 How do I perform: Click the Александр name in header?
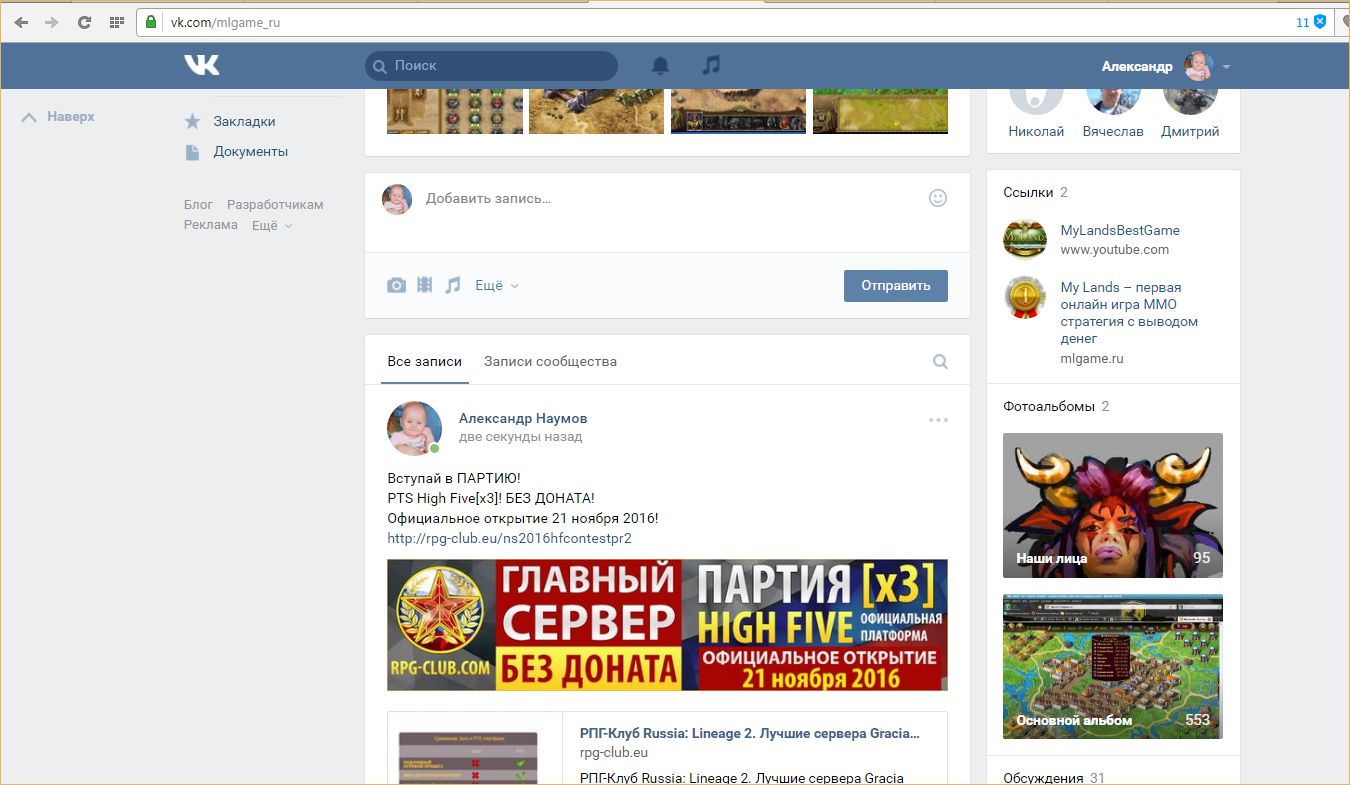(x=1137, y=66)
